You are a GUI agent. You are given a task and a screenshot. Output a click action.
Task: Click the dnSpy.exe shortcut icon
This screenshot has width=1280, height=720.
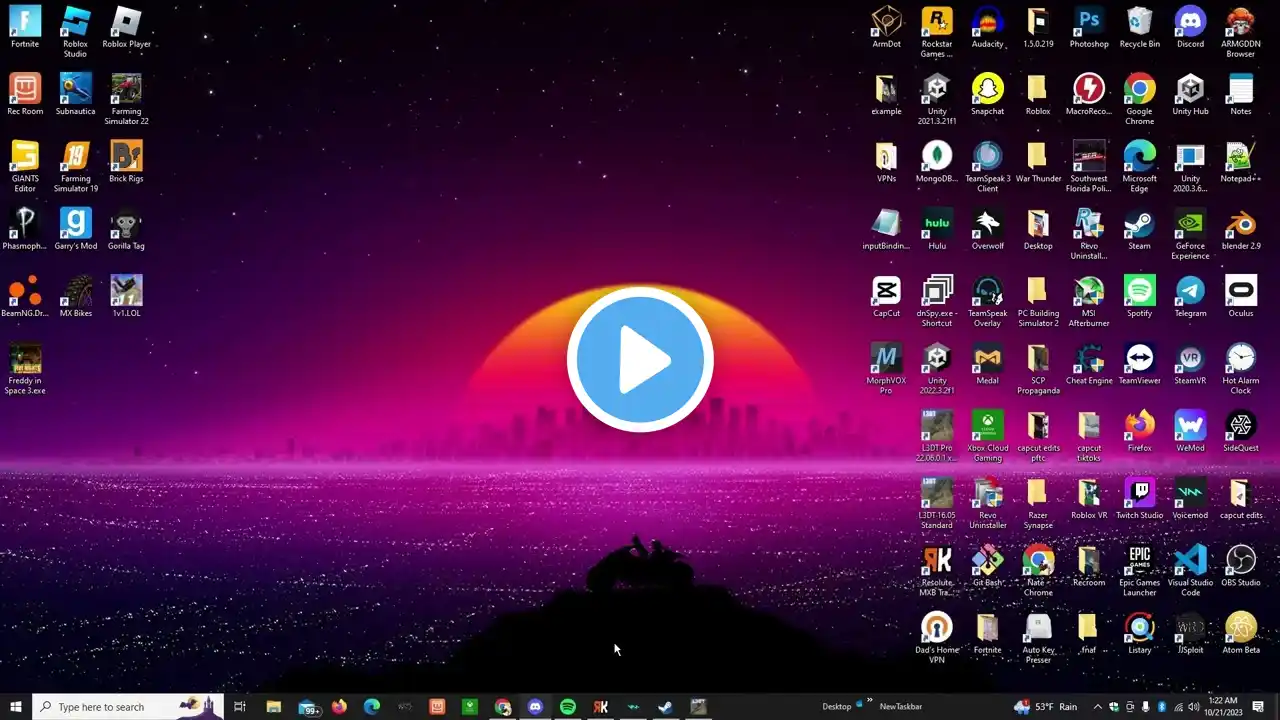pyautogui.click(x=937, y=300)
